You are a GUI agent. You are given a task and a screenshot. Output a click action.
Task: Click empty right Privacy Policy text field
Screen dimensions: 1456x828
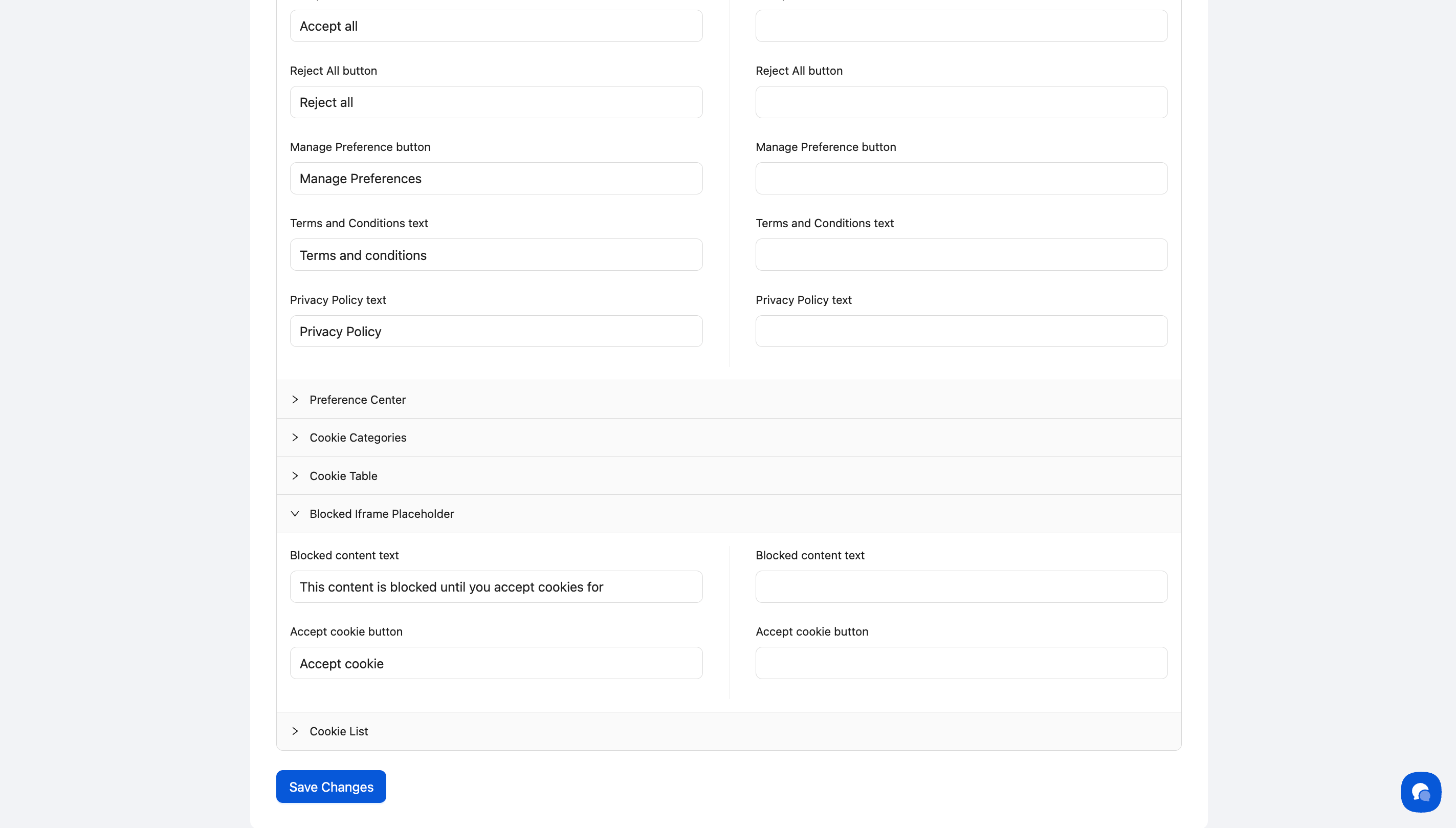(961, 331)
